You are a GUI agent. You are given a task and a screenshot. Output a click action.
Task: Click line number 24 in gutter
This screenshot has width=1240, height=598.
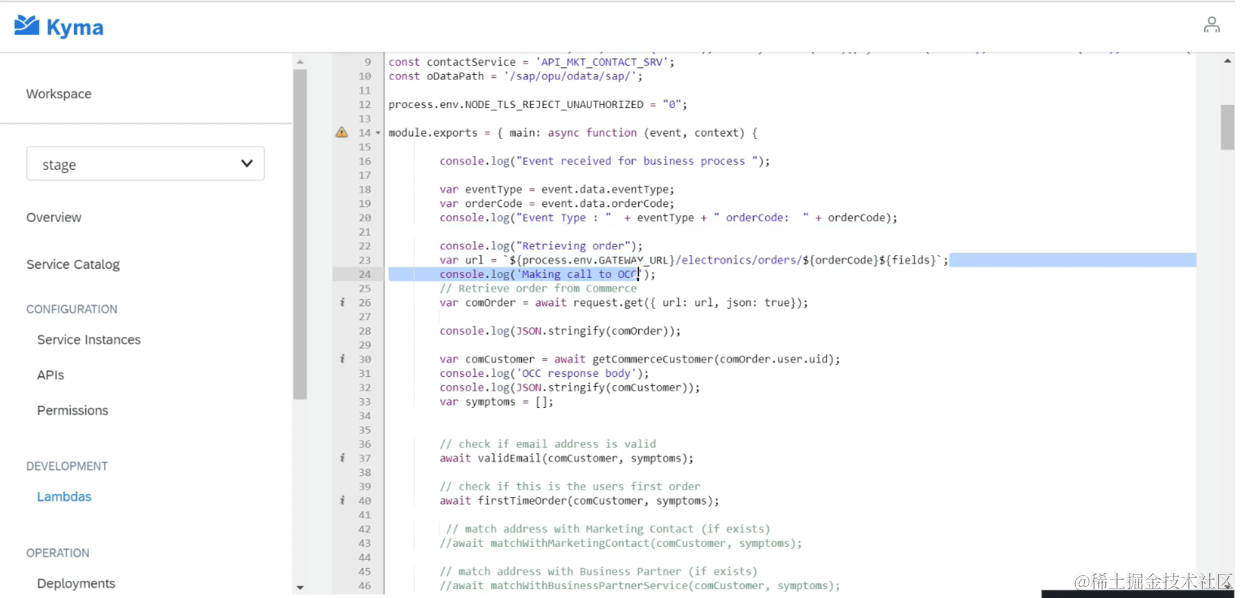364,274
